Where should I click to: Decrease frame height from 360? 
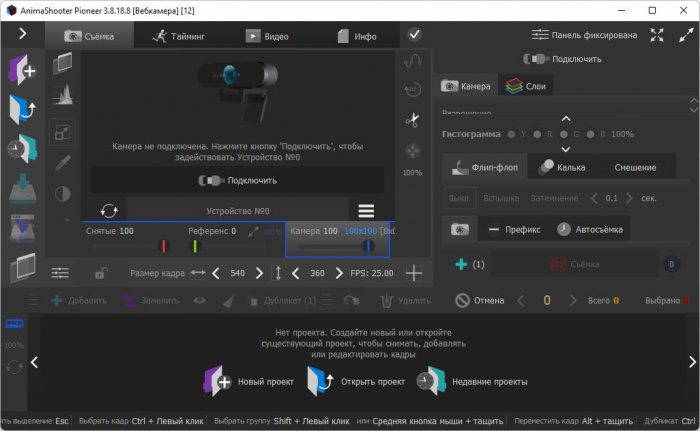[x=296, y=273]
